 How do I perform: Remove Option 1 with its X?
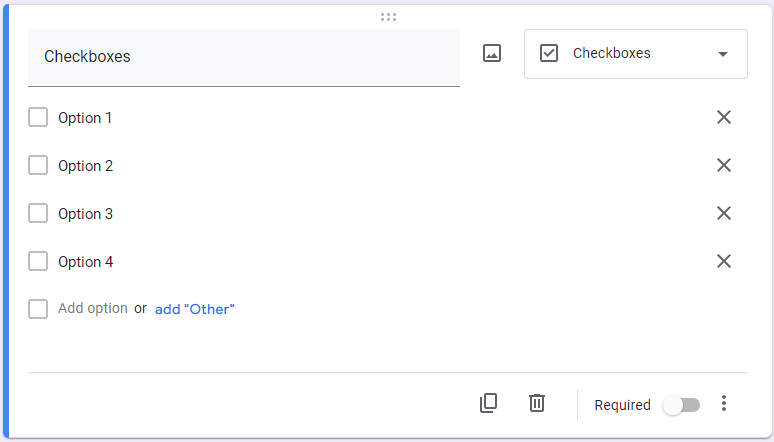724,117
